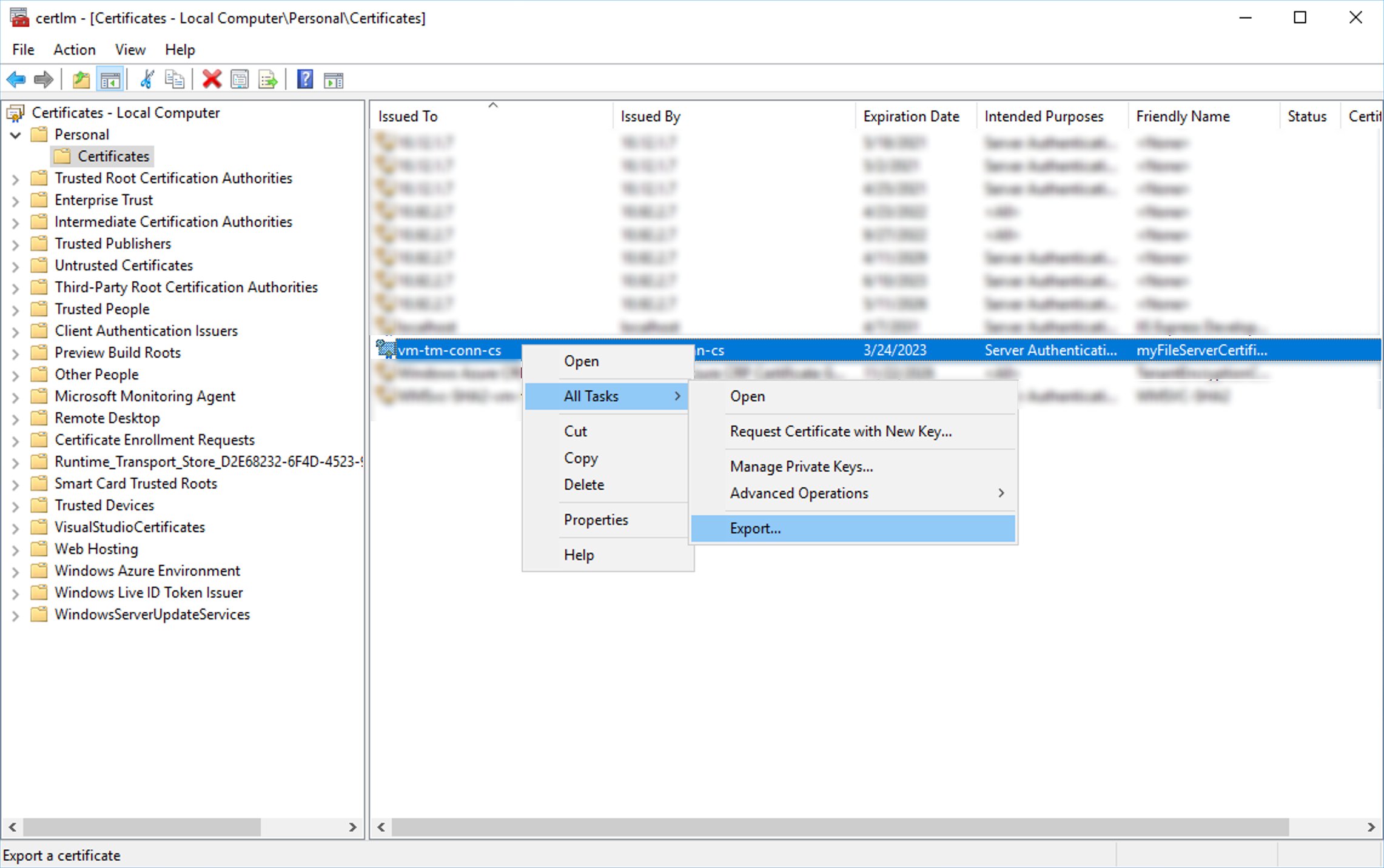Click the list pane scroll right arrow
1384x868 pixels.
tap(1371, 827)
